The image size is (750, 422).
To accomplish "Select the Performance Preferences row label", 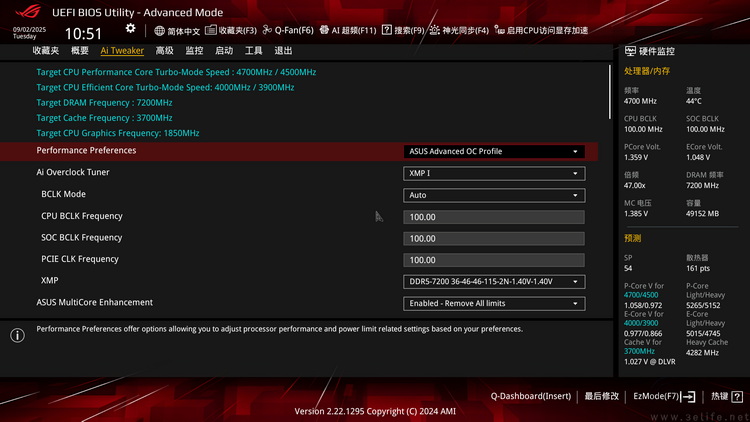I will [86, 150].
